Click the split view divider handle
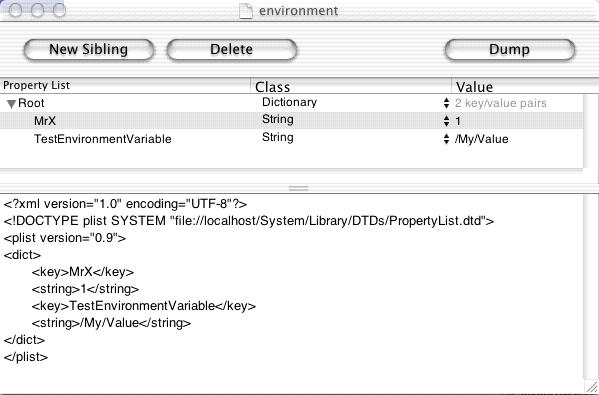Viewport: 599px width, 395px height. click(298, 188)
